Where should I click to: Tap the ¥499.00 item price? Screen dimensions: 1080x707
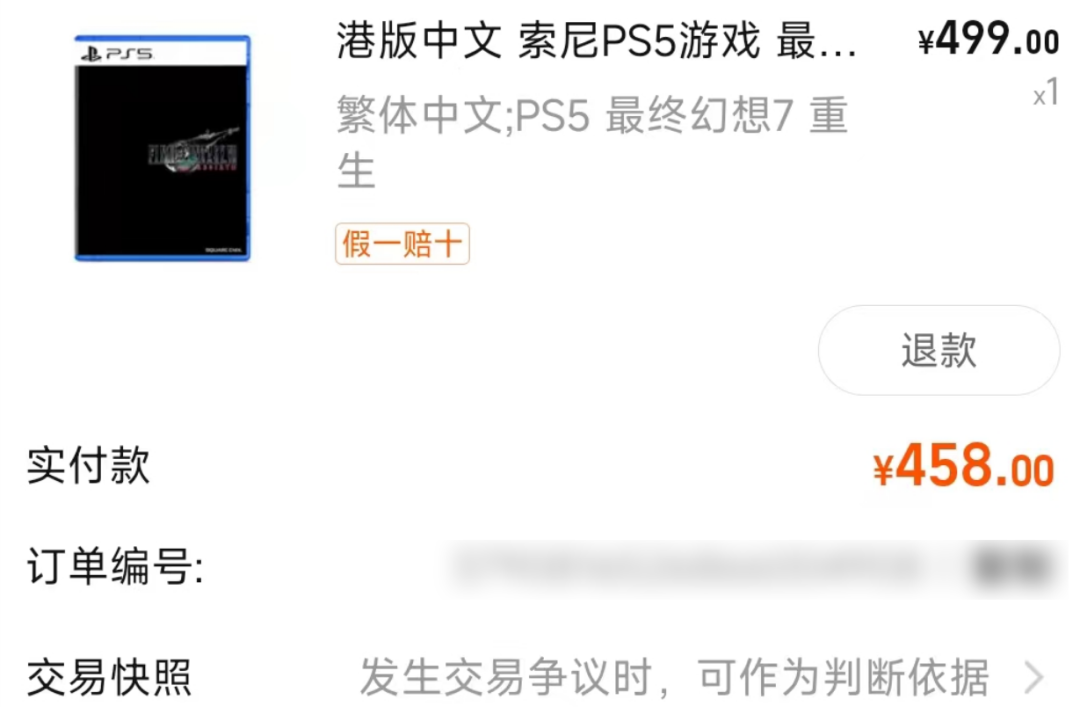tap(988, 39)
